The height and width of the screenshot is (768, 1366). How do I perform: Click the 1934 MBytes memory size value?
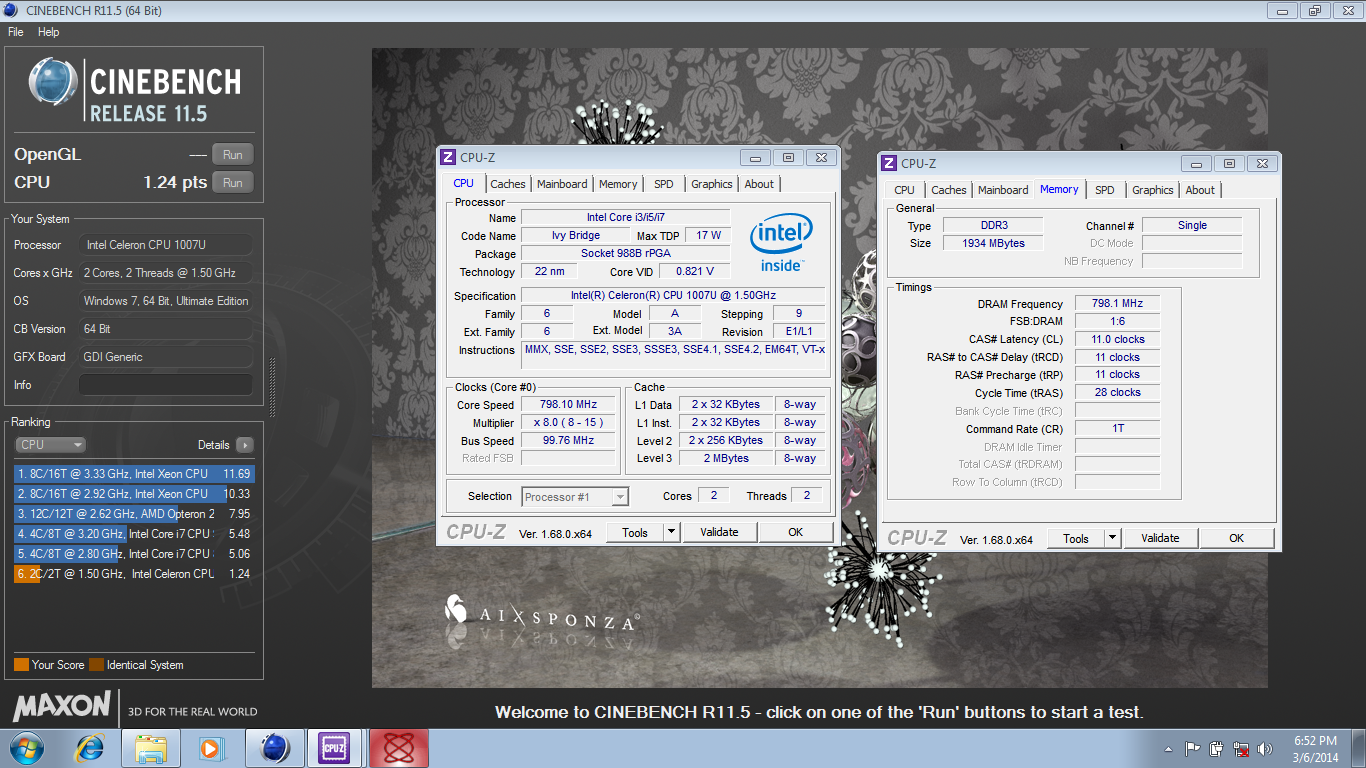(x=992, y=243)
